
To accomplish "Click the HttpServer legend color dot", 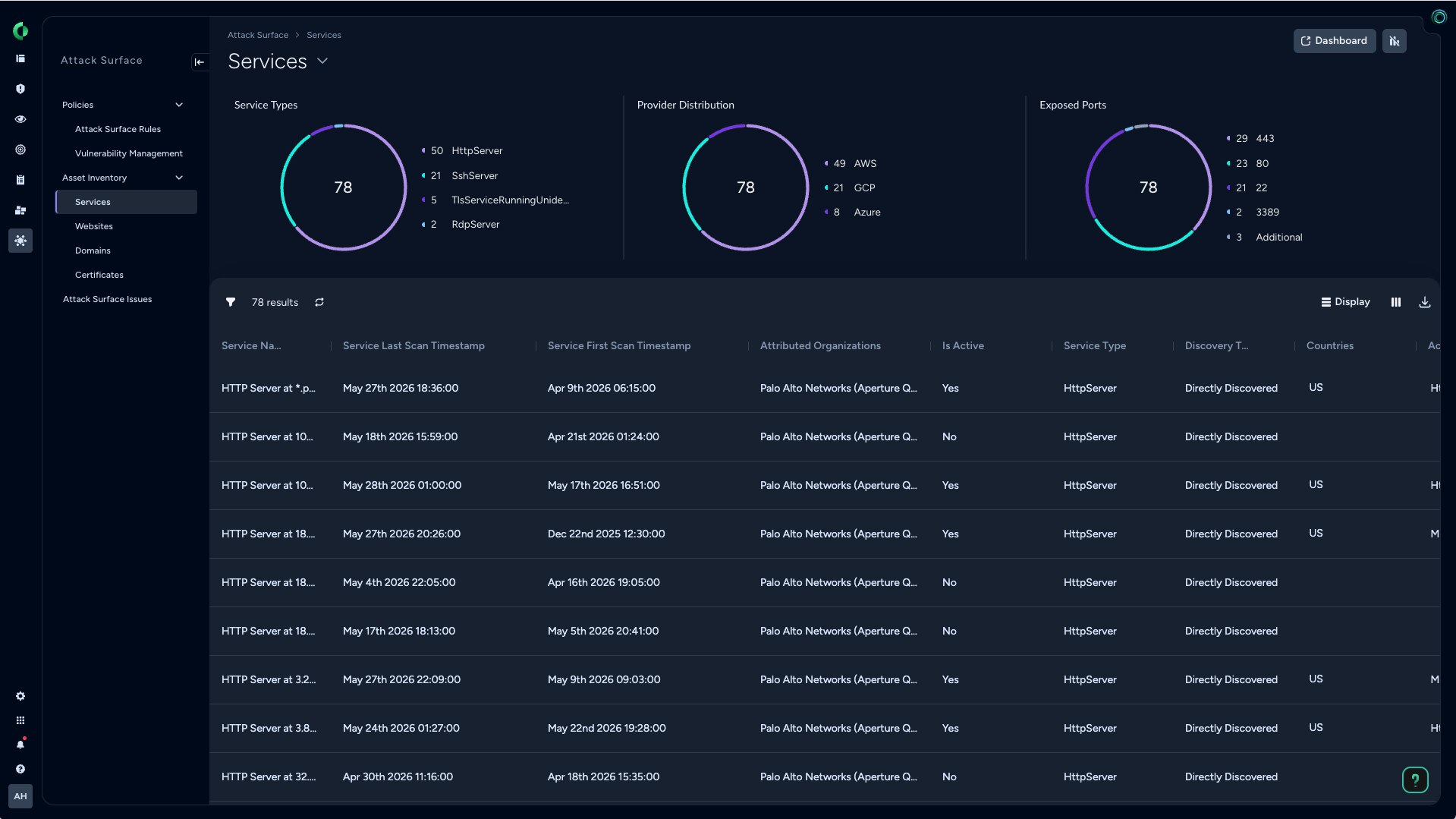I will pyautogui.click(x=423, y=151).
